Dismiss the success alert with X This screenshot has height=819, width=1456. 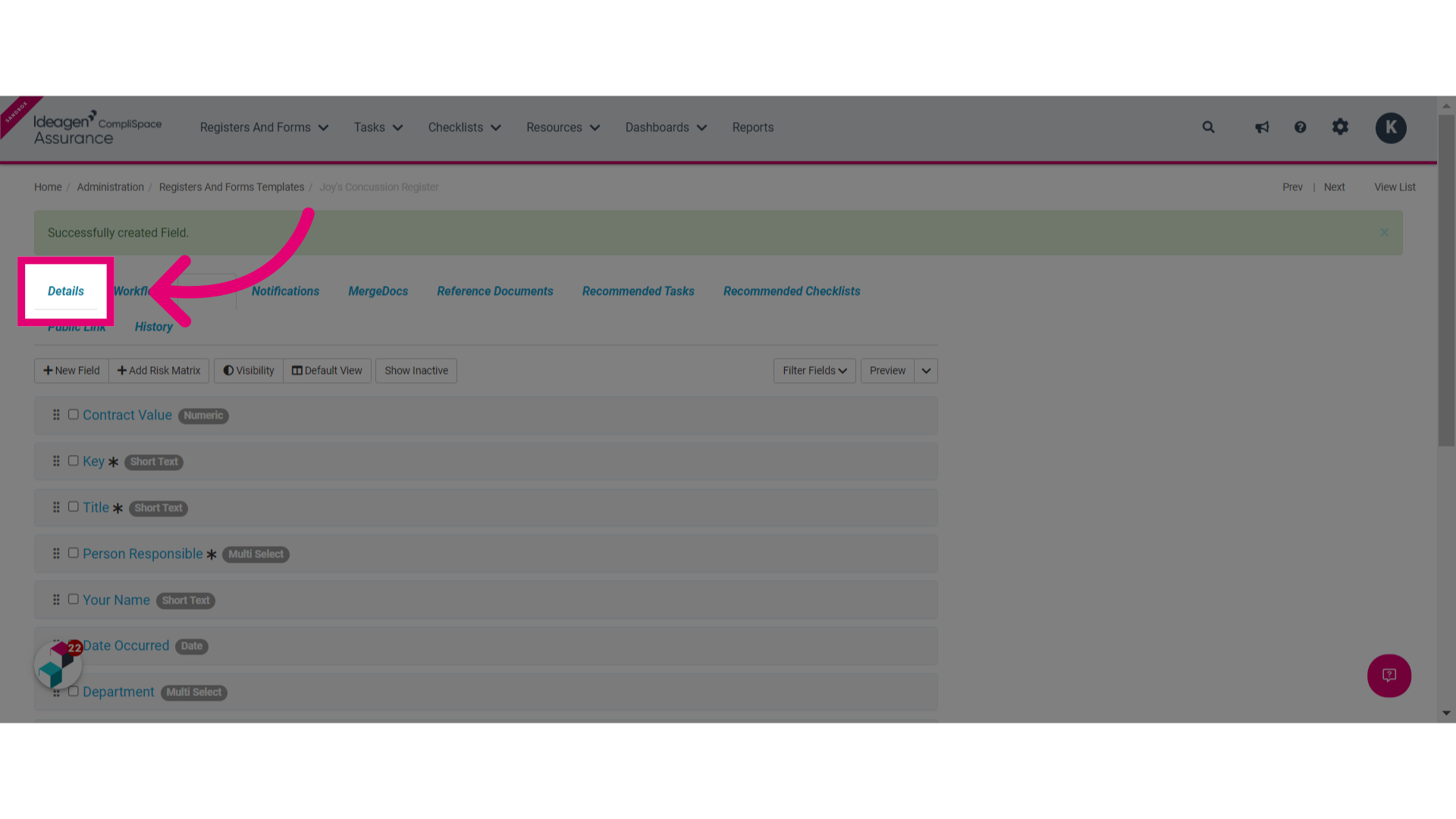coord(1384,233)
